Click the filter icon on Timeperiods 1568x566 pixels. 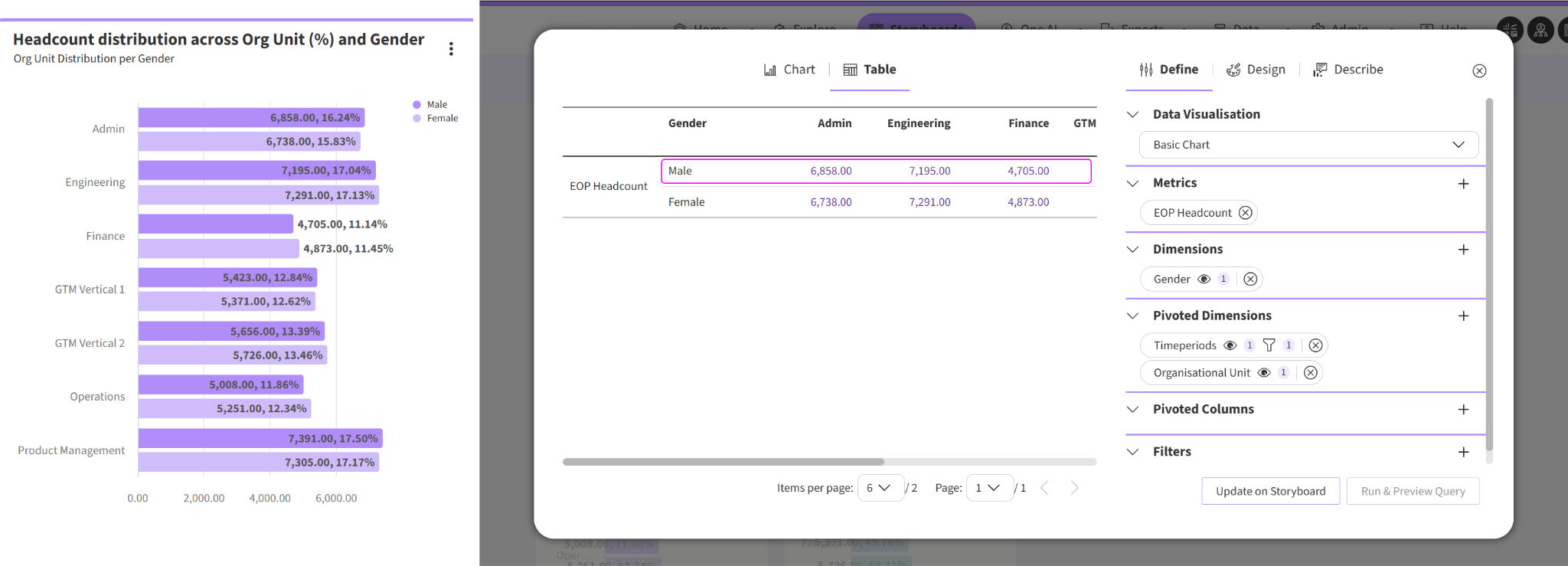(x=1269, y=345)
